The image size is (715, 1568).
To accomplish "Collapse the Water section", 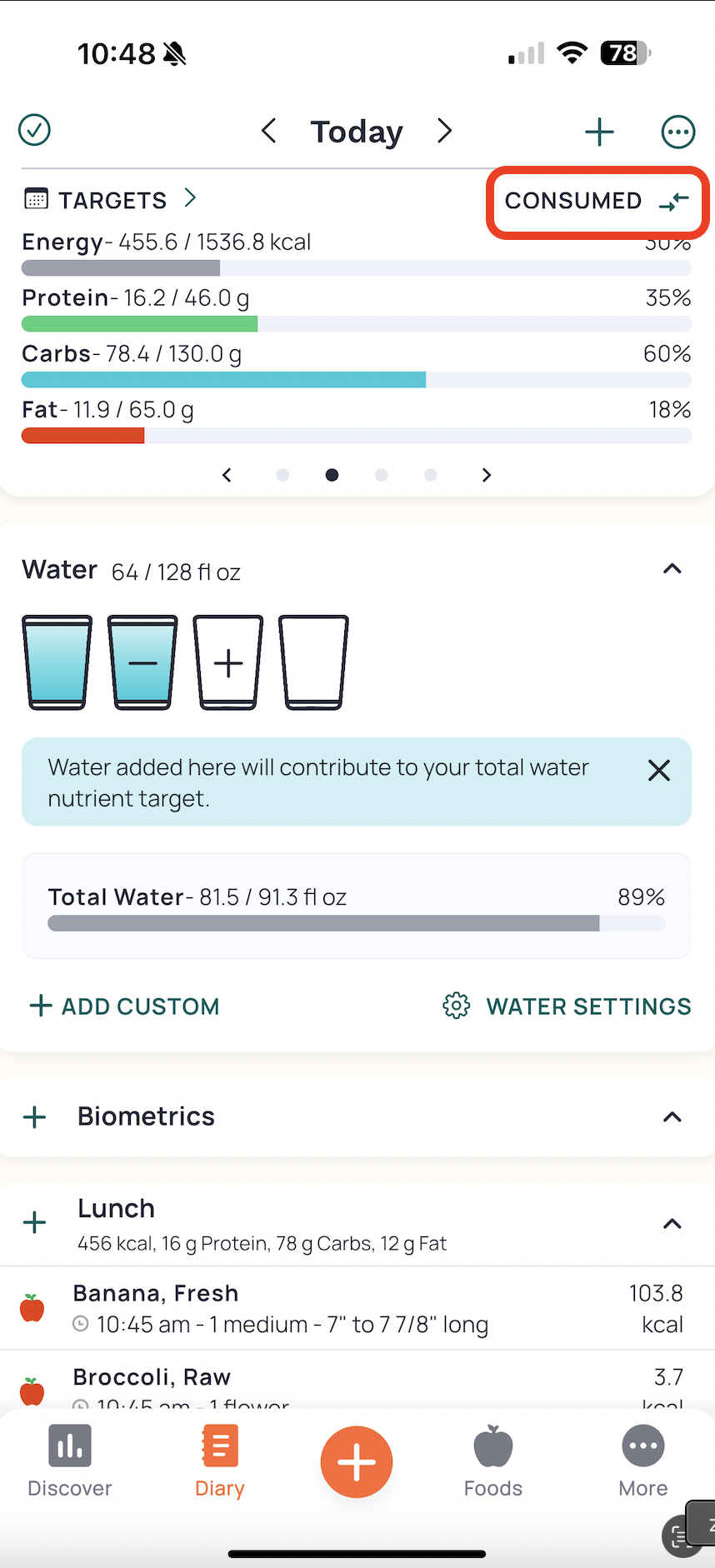I will click(672, 569).
